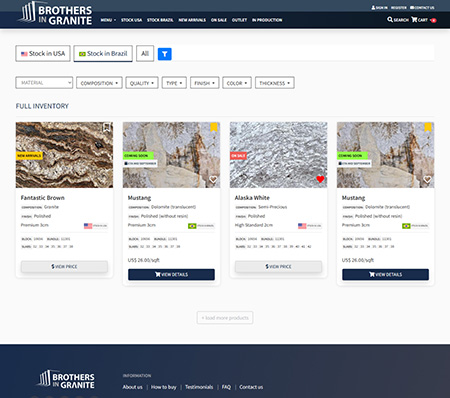Expand the Composition filter dropdown
Screen dimensions: 450x398
99,83
